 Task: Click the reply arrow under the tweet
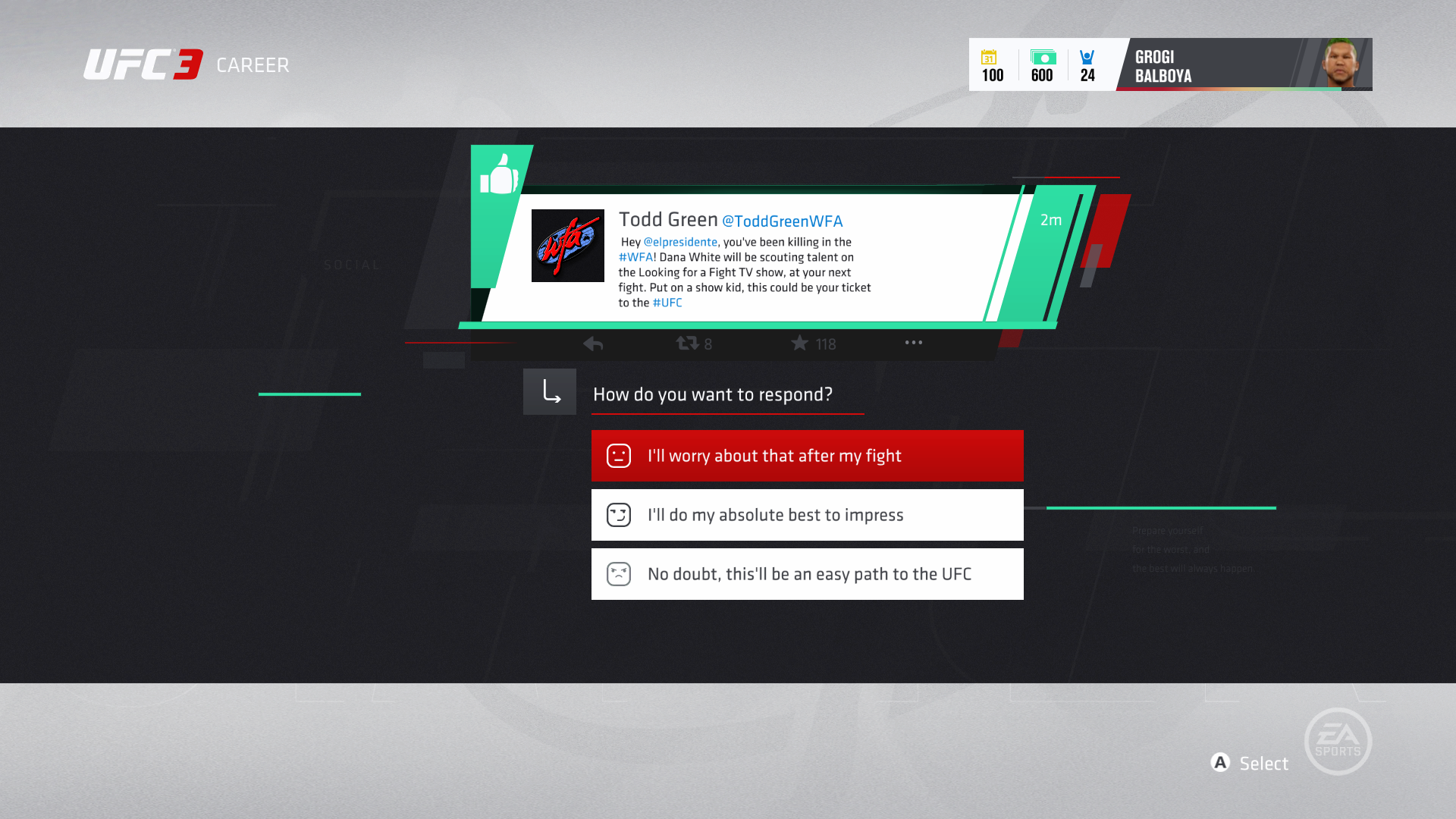point(593,344)
